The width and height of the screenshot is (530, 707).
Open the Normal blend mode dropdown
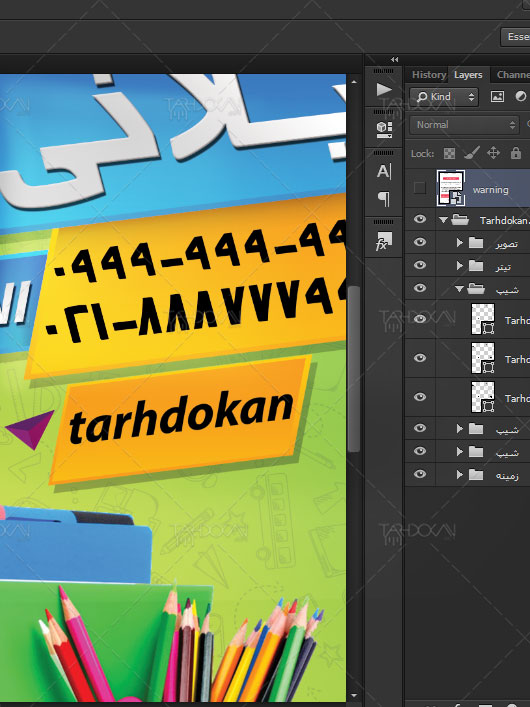465,125
